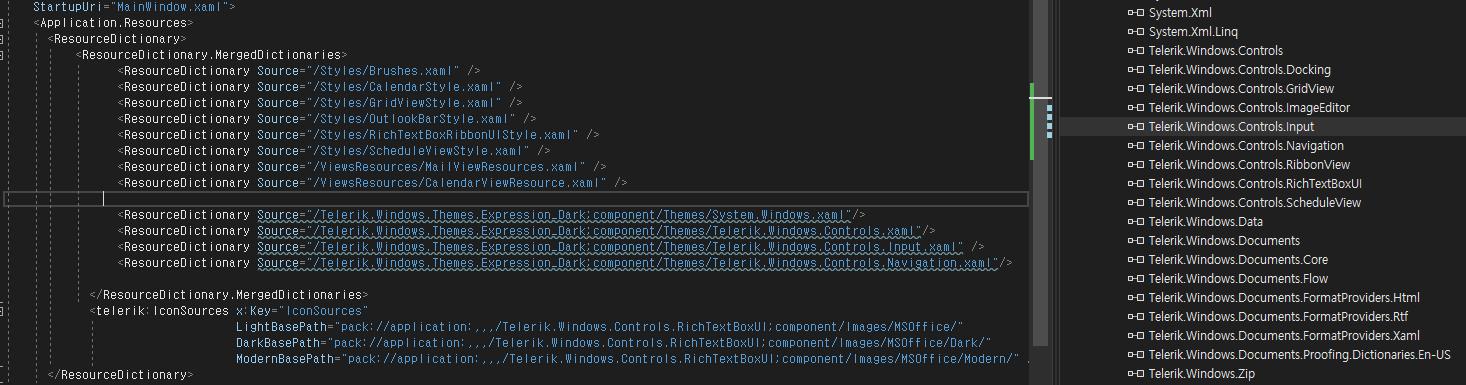Click the System.Xml reference icon
1466x385 pixels.
pyautogui.click(x=1135, y=12)
